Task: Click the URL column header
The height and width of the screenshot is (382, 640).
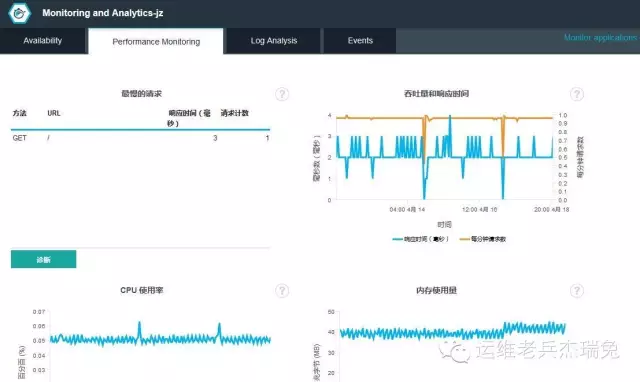Action: pos(54,113)
